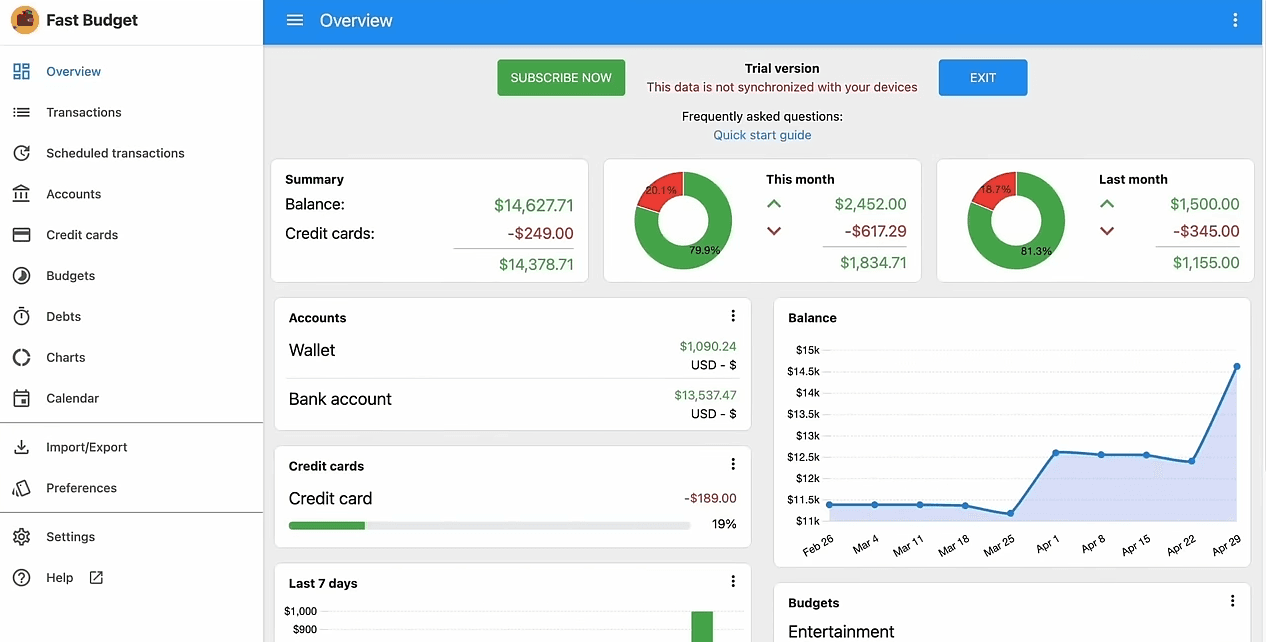Click the Bank account amount $13,537.47
The width and height of the screenshot is (1266, 642).
(x=705, y=395)
